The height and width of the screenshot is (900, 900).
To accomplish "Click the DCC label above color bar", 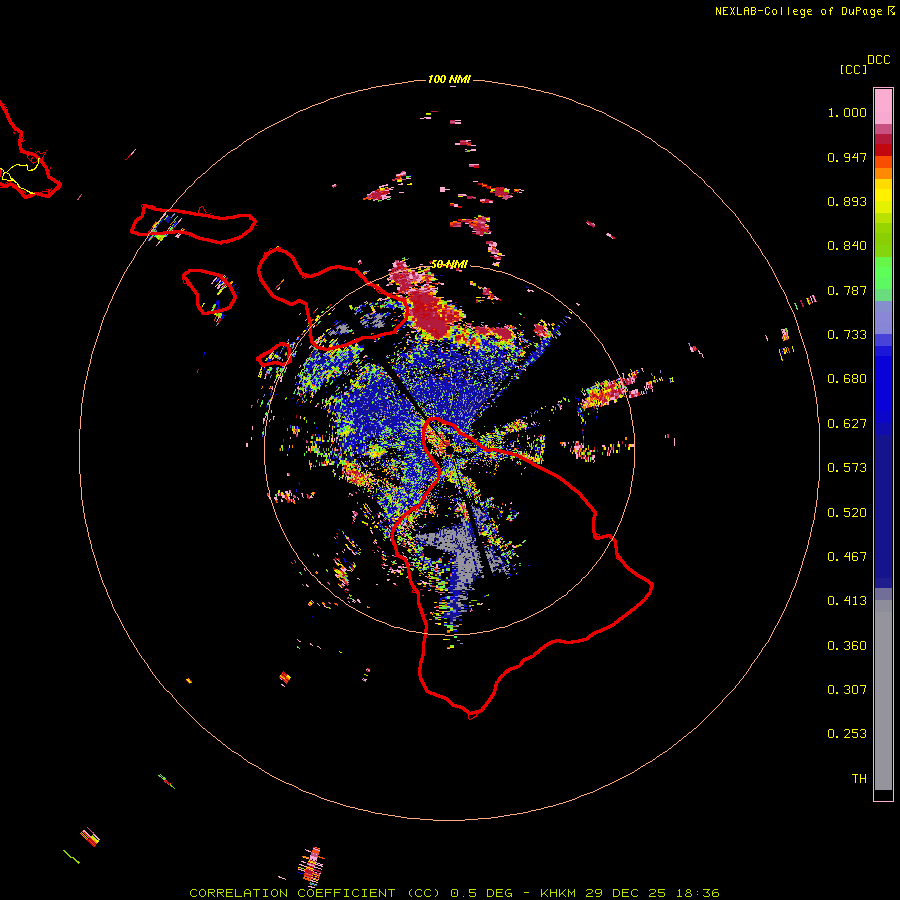I will (879, 60).
